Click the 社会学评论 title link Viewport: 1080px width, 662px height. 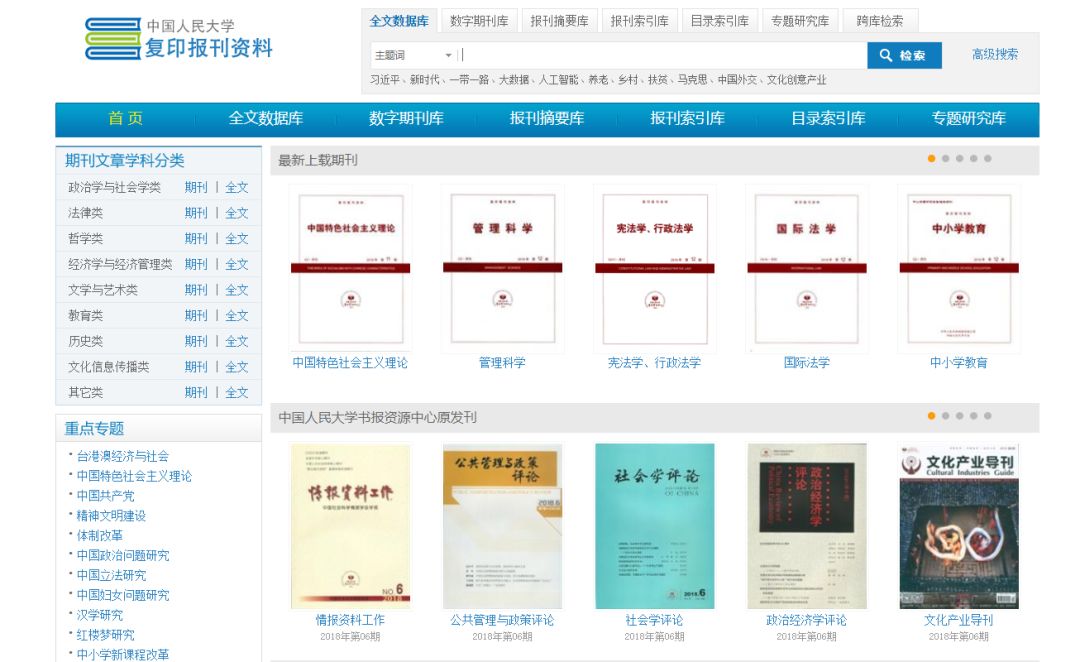coord(654,620)
